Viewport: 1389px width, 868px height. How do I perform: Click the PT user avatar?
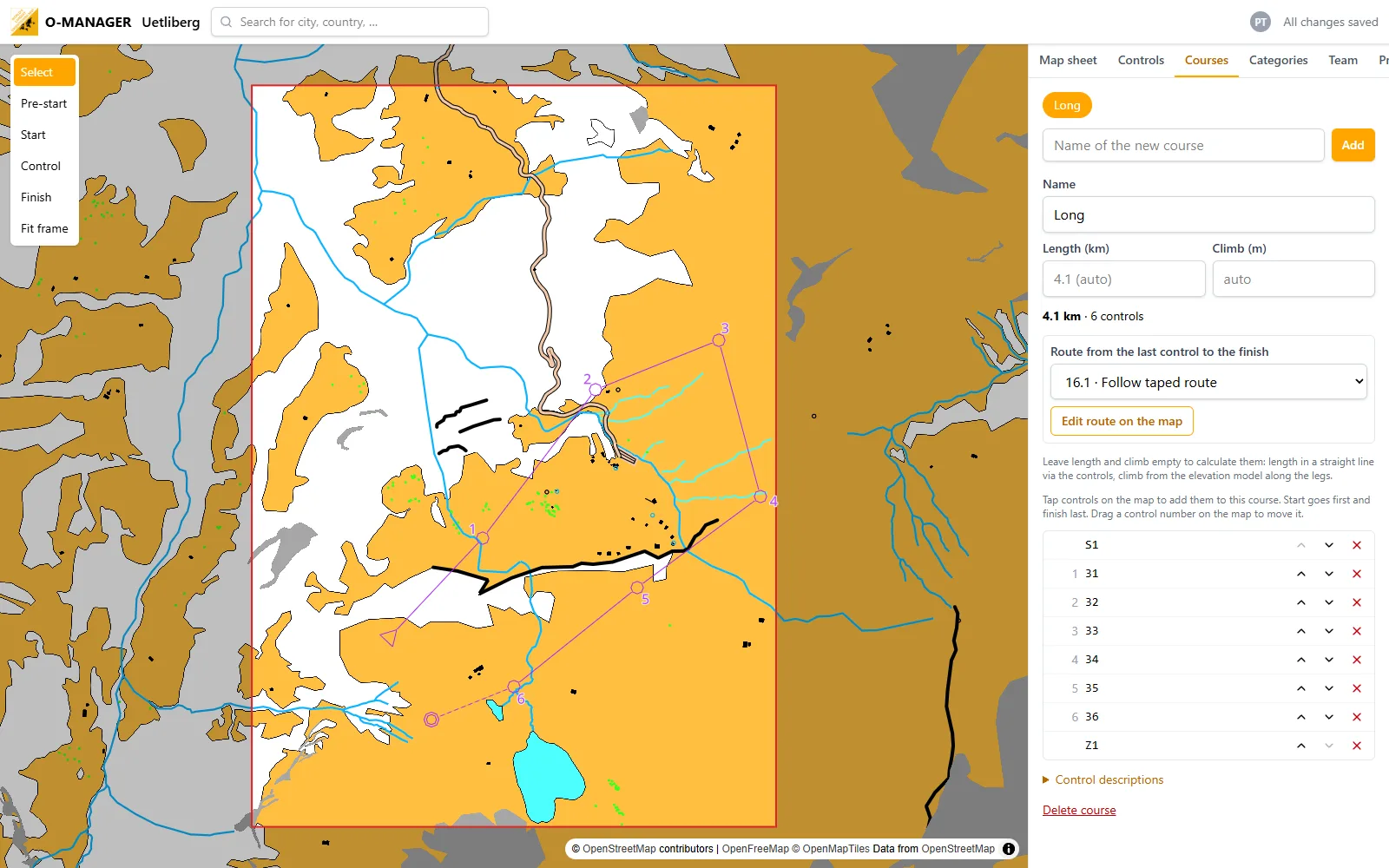[x=1261, y=22]
